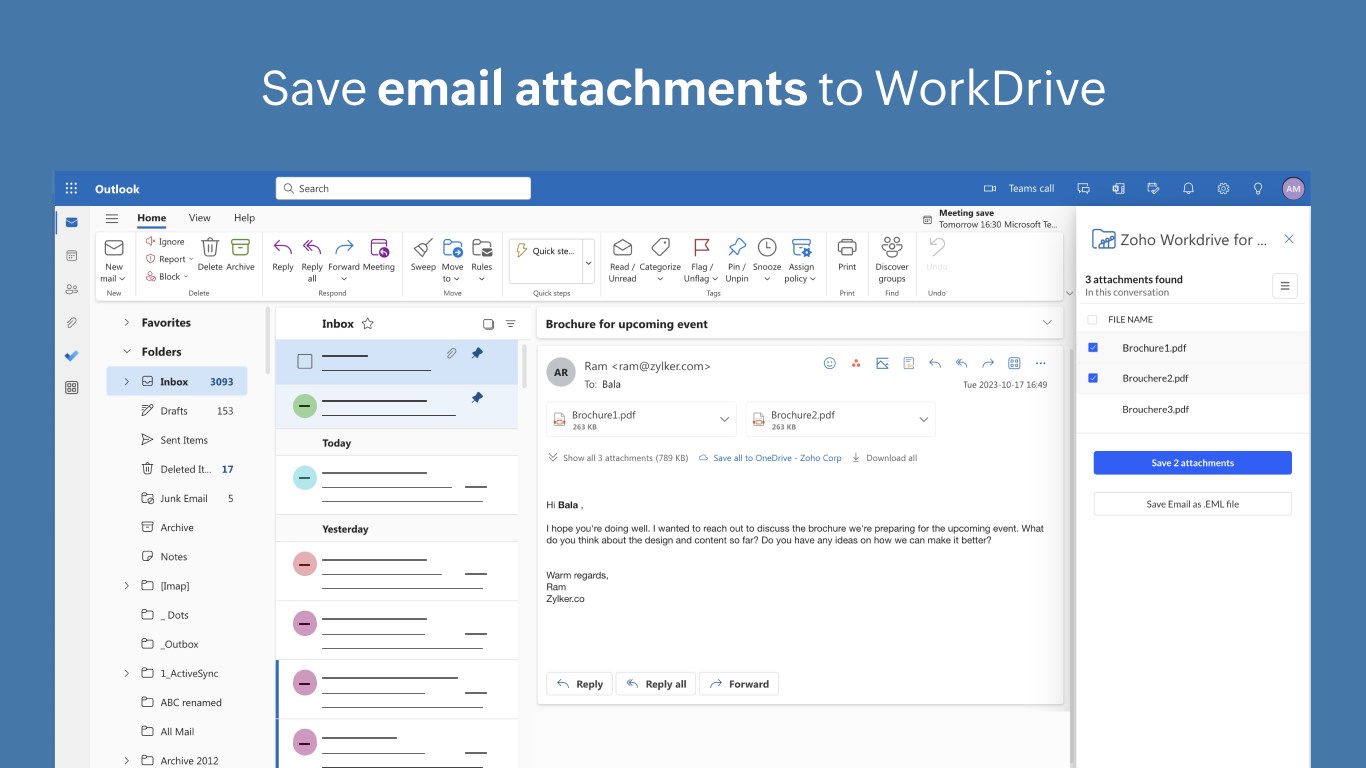Click the Archive icon in ribbon
1366x768 pixels.
(x=240, y=247)
